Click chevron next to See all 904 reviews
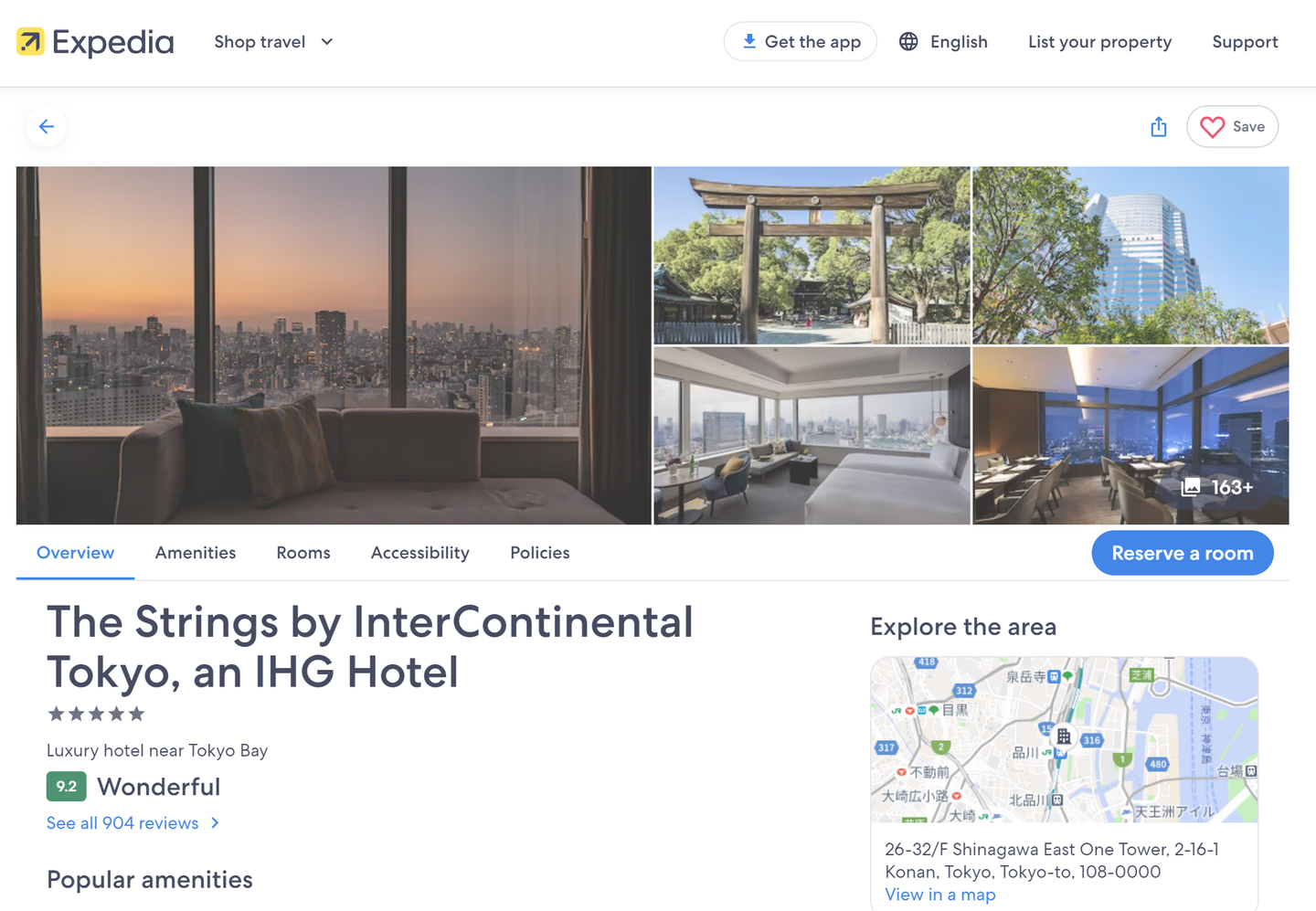This screenshot has width=1316, height=911. point(215,823)
